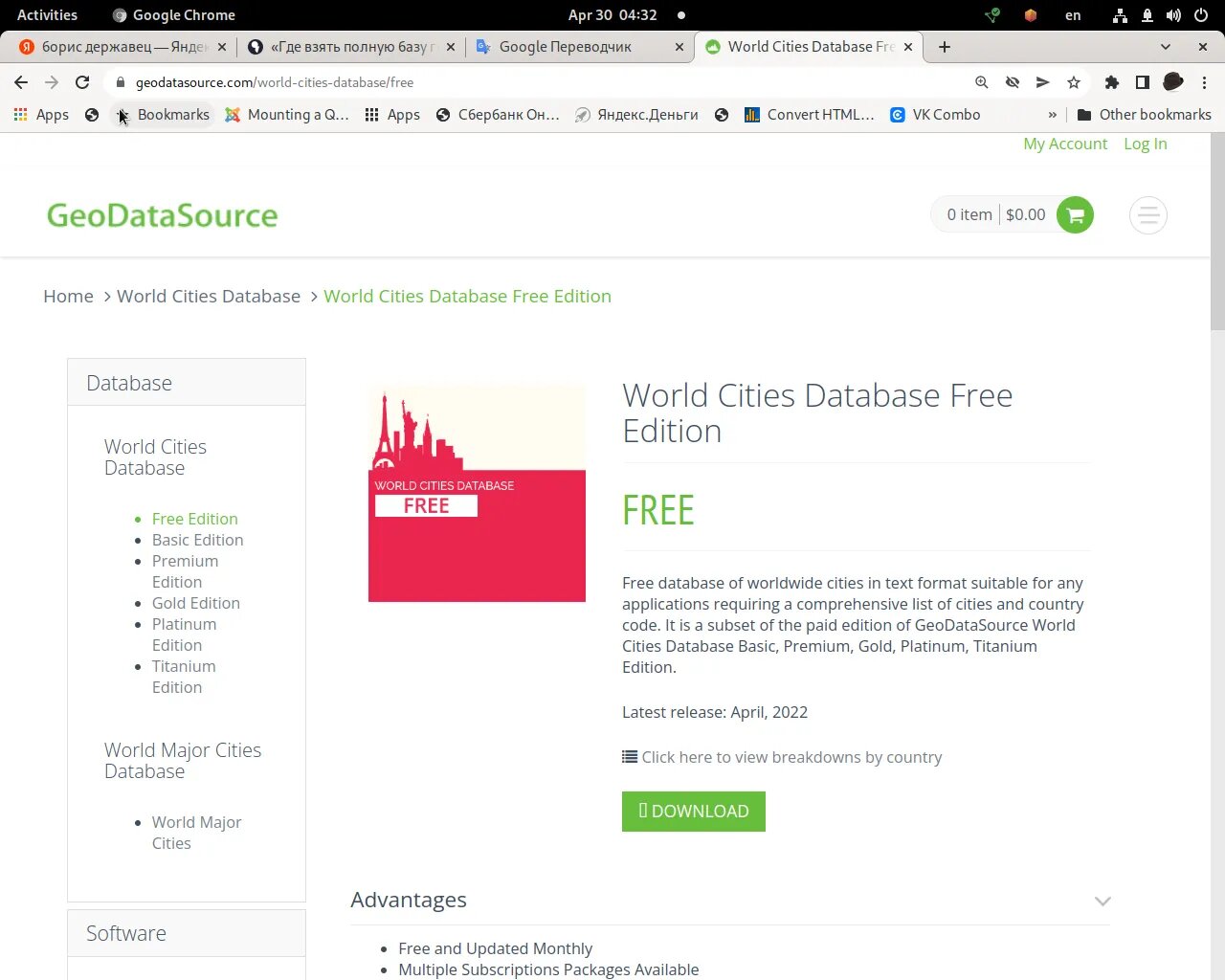Open Platinum Edition in sidebar

click(184, 635)
